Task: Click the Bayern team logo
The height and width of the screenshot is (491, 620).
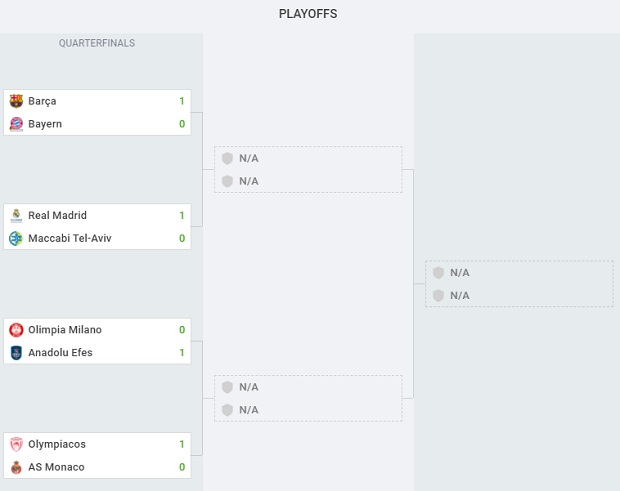Action: (16, 124)
